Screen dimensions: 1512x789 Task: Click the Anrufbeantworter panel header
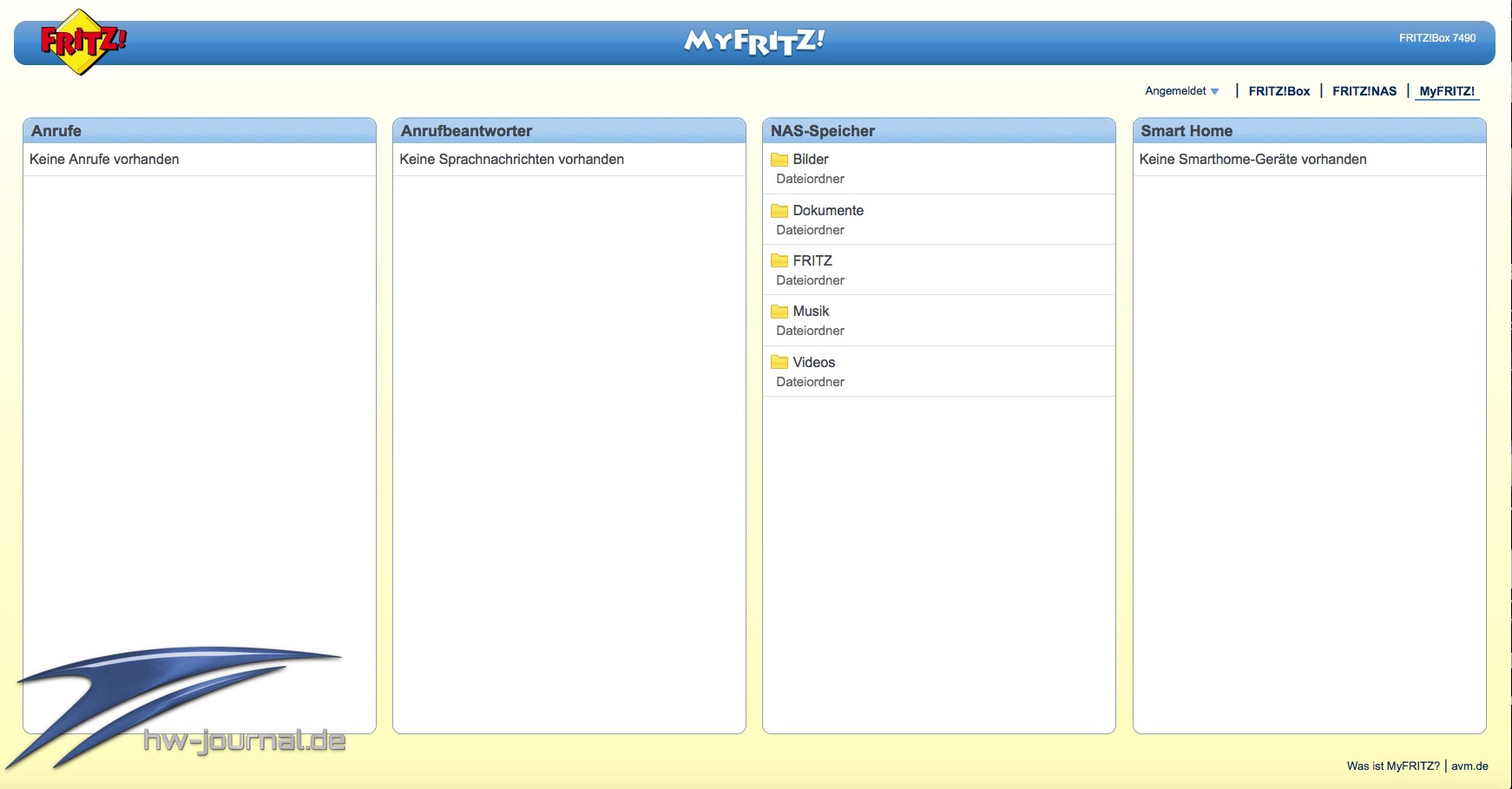(x=569, y=131)
